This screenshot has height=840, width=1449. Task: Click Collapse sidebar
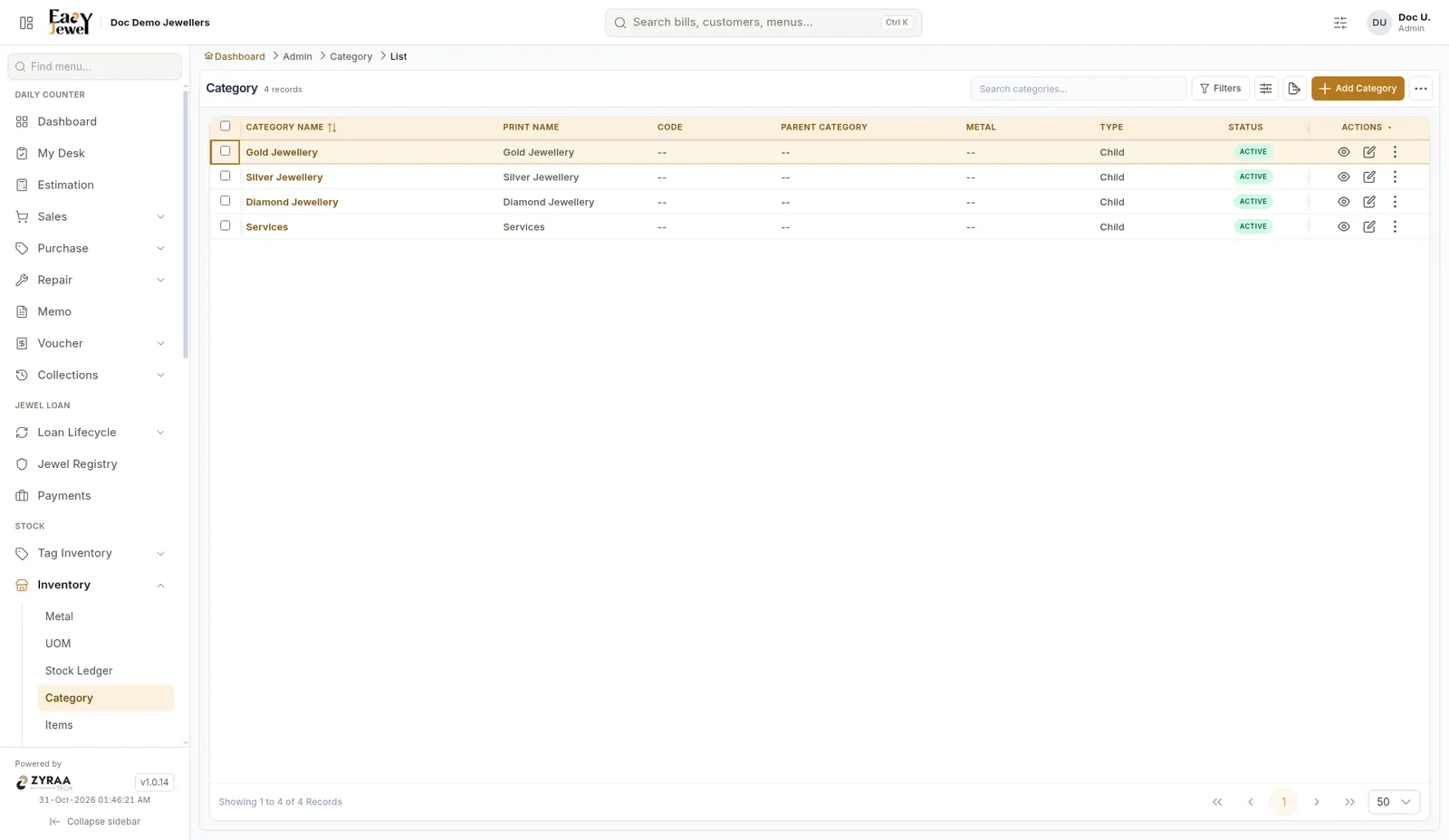click(94, 822)
